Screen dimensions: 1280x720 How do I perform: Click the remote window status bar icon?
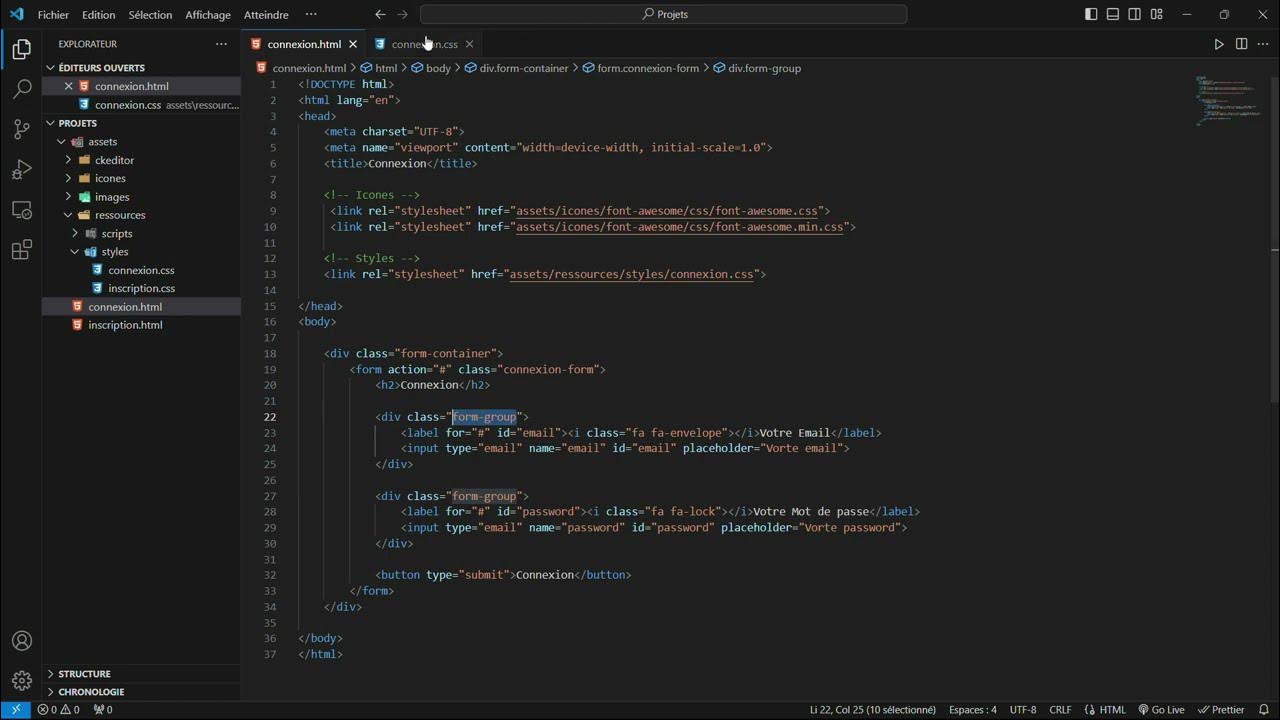pos(16,710)
